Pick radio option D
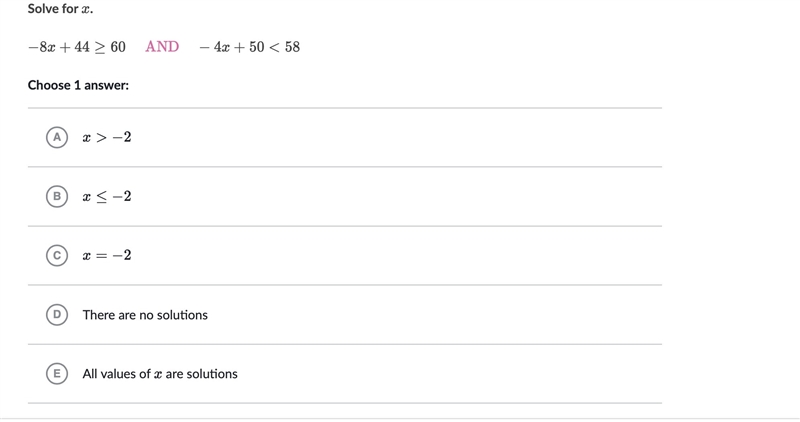Screen dimensions: 800x422 57,314
